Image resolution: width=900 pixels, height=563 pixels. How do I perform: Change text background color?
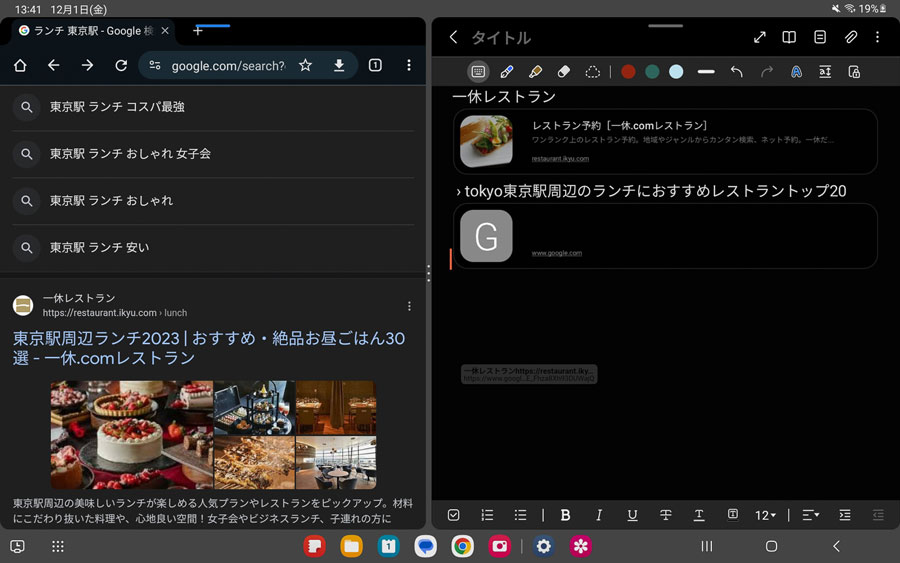[x=732, y=515]
